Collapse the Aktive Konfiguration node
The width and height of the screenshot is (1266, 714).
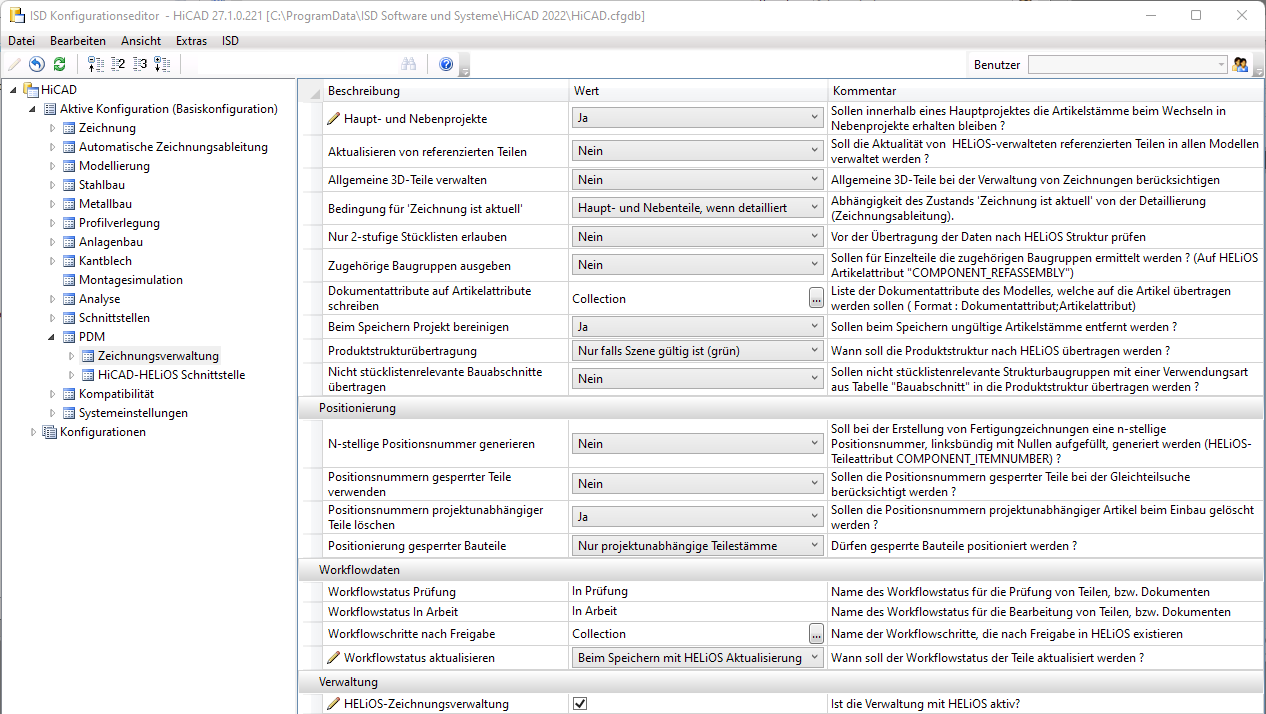34,109
